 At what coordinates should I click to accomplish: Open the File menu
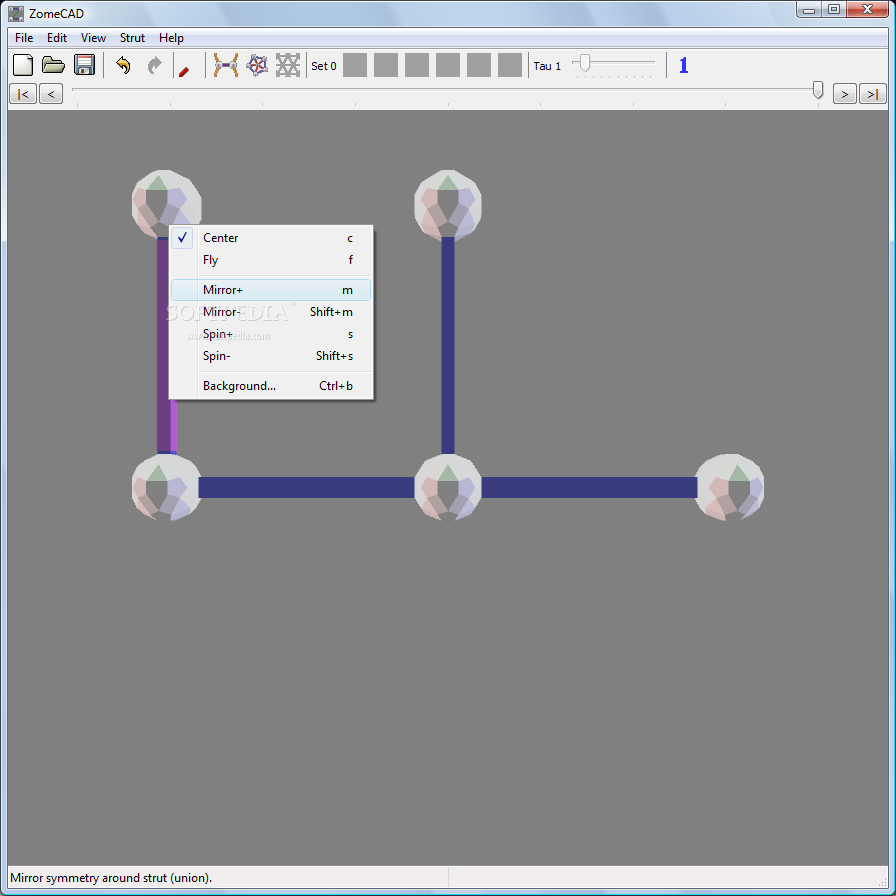tap(24, 38)
